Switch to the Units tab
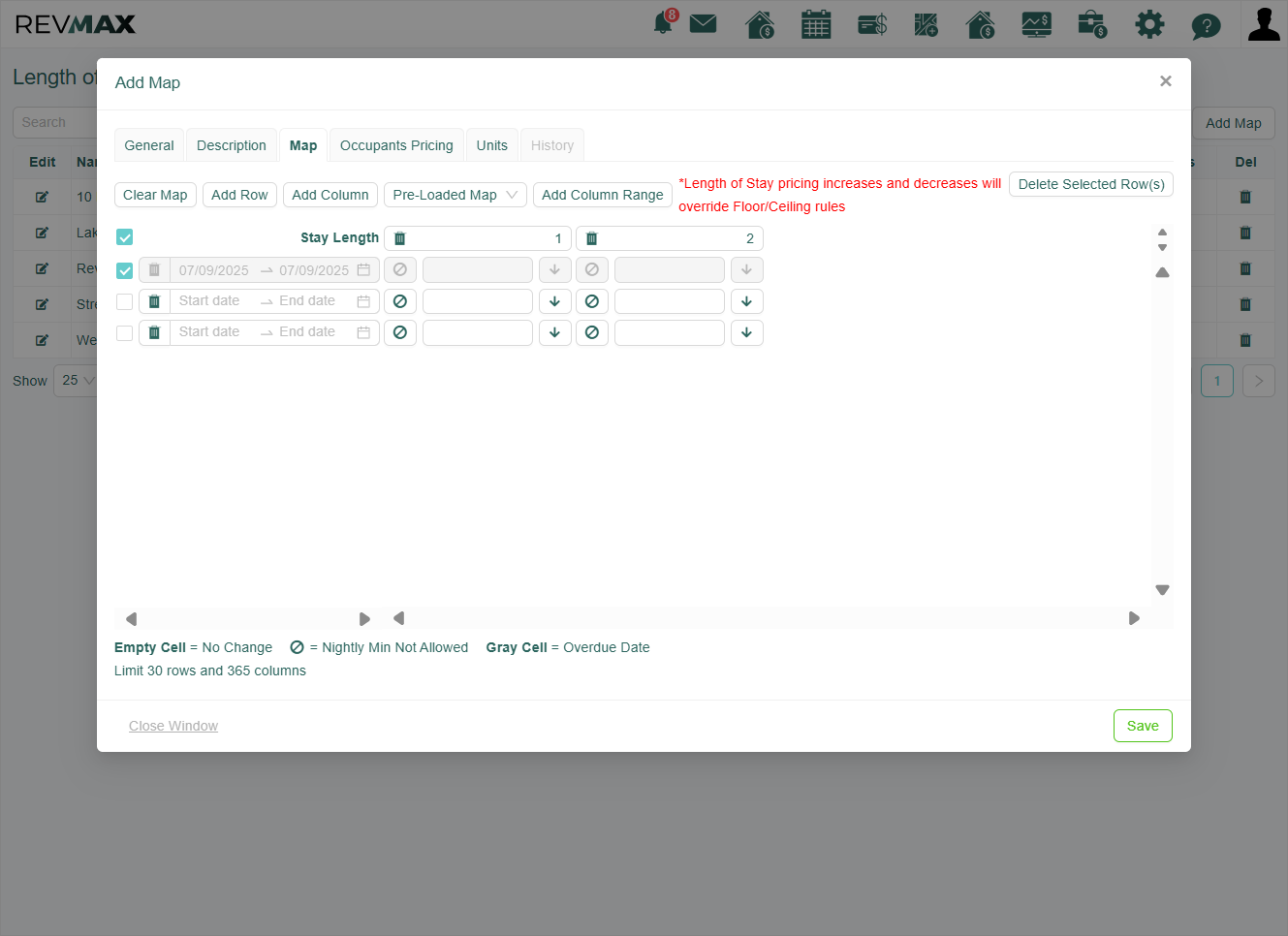 (x=492, y=145)
